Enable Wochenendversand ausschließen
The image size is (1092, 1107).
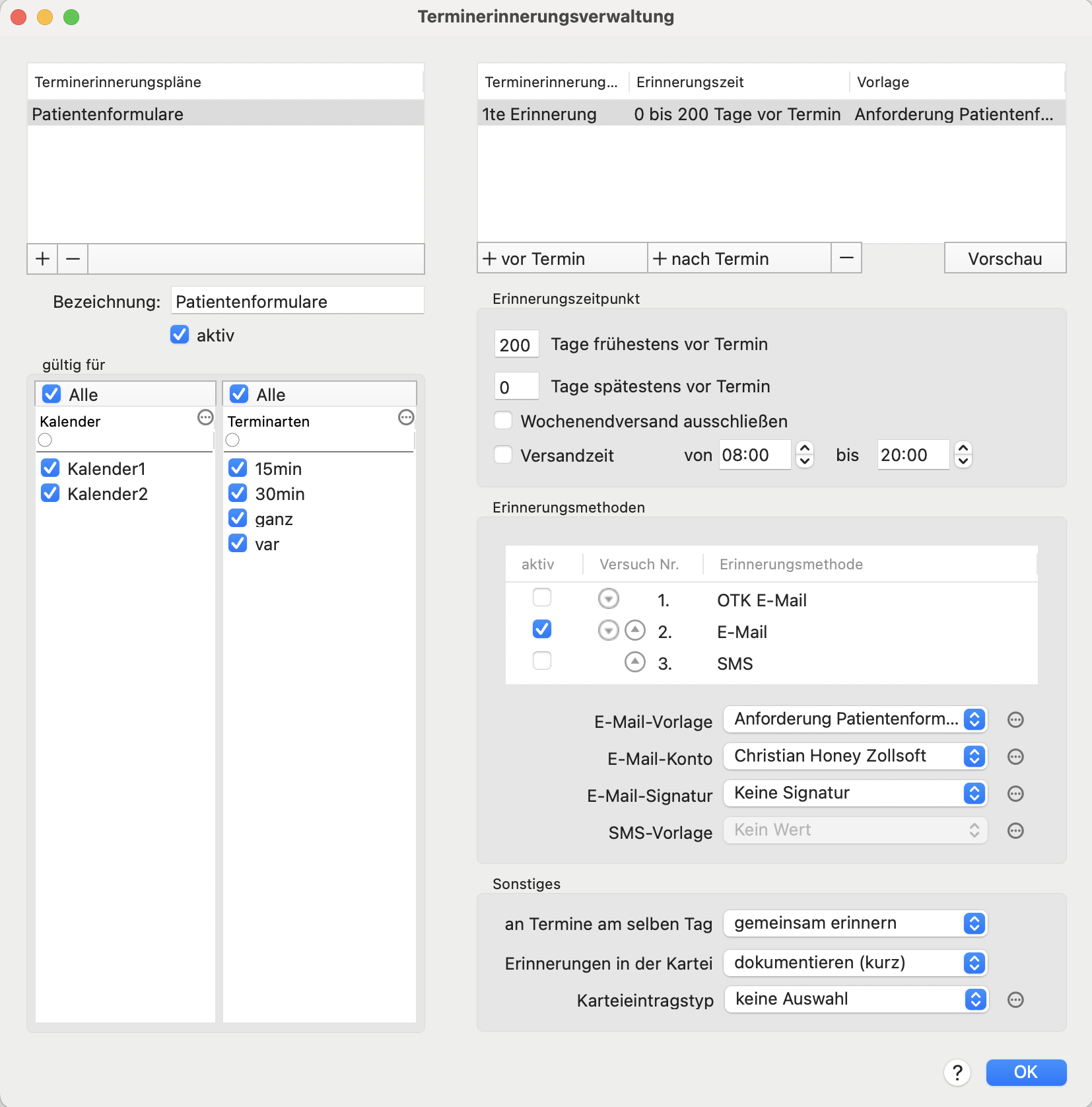click(503, 421)
